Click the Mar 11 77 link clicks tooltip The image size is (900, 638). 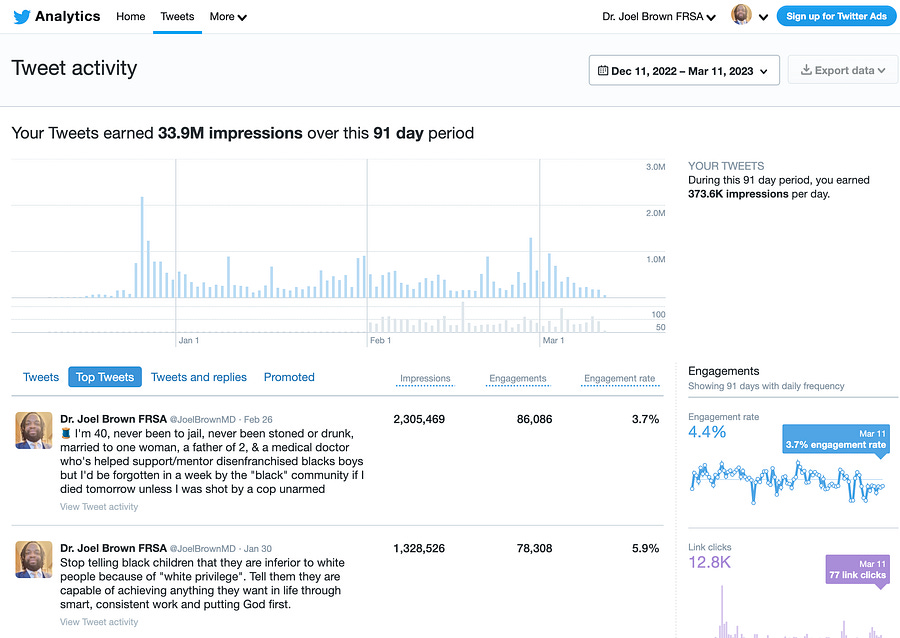pyautogui.click(x=858, y=570)
